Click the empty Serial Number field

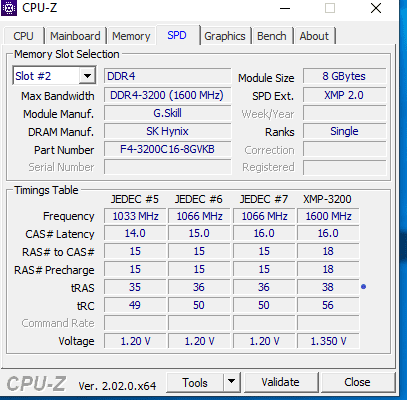pos(167,167)
